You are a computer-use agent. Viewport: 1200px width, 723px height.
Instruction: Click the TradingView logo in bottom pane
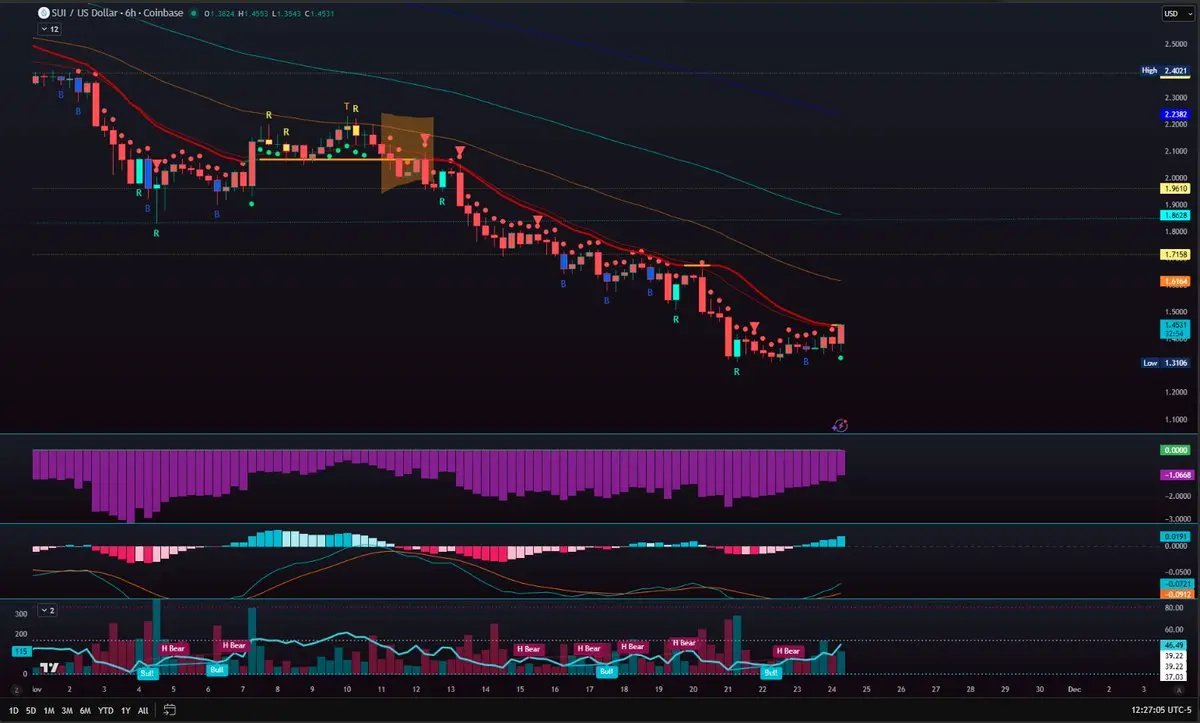click(48, 667)
